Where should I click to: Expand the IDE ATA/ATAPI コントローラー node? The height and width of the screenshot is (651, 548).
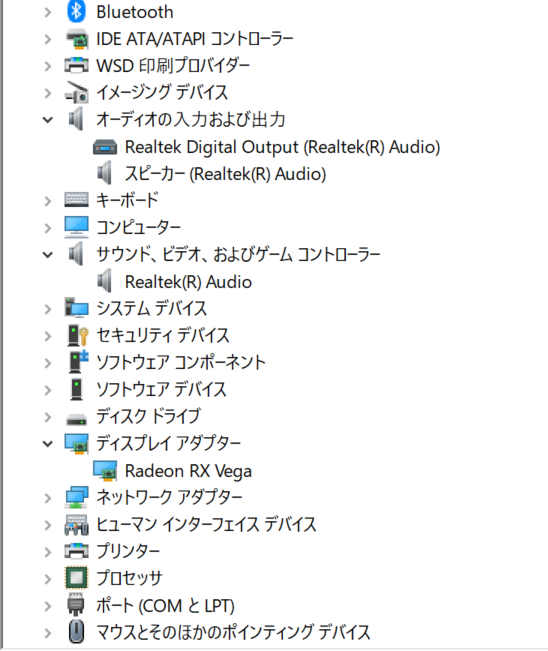[x=48, y=39]
